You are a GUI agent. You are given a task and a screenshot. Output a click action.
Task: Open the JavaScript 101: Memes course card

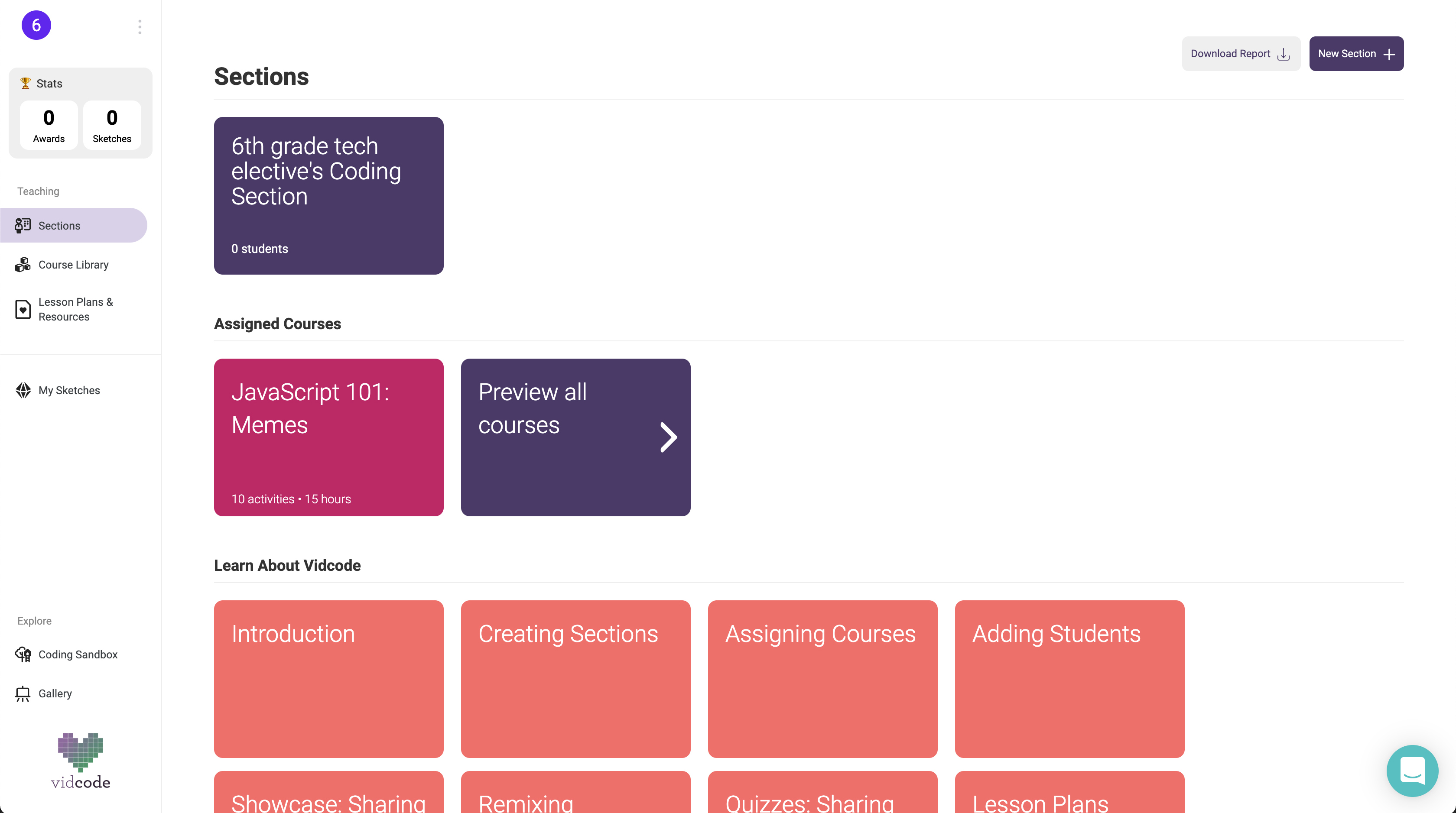click(328, 437)
